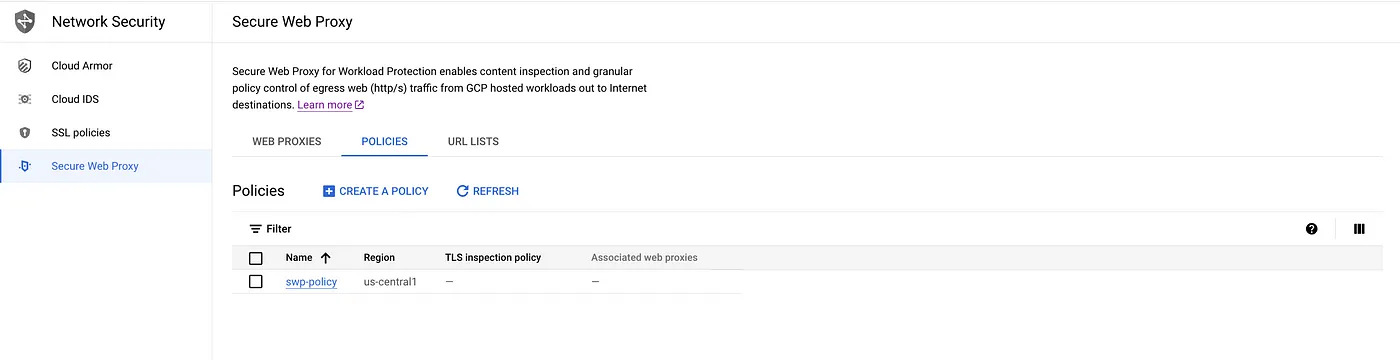
Task: Sort by Name using the arrow
Action: (325, 258)
